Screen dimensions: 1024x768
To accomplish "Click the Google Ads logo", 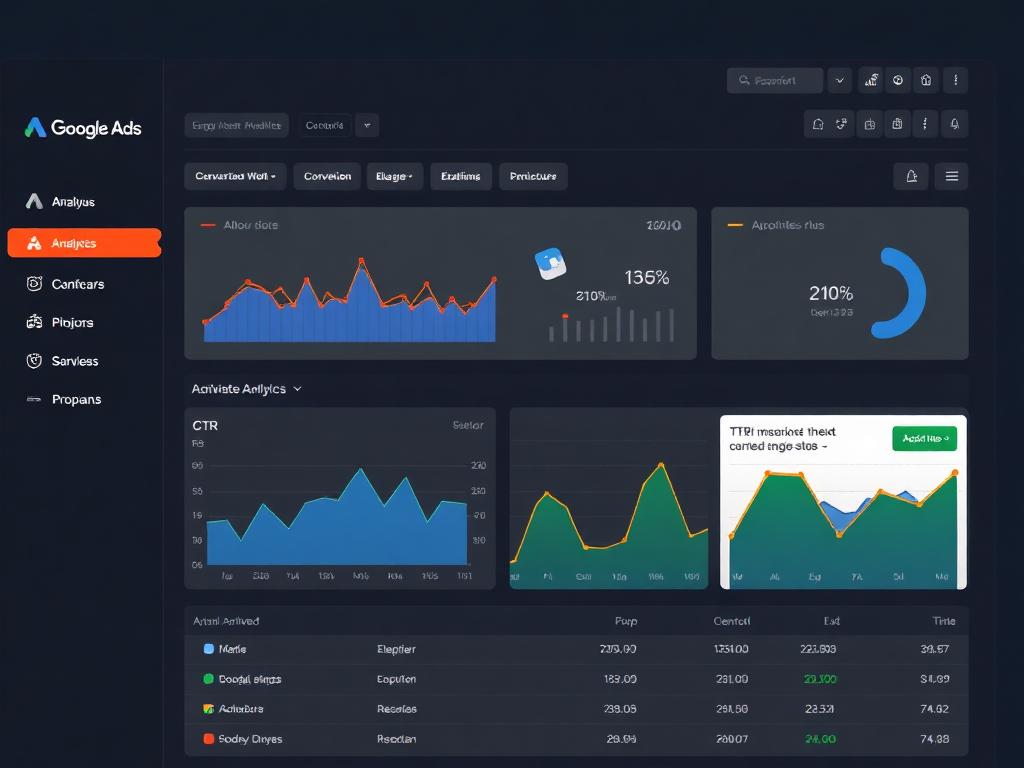I will click(x=83, y=127).
